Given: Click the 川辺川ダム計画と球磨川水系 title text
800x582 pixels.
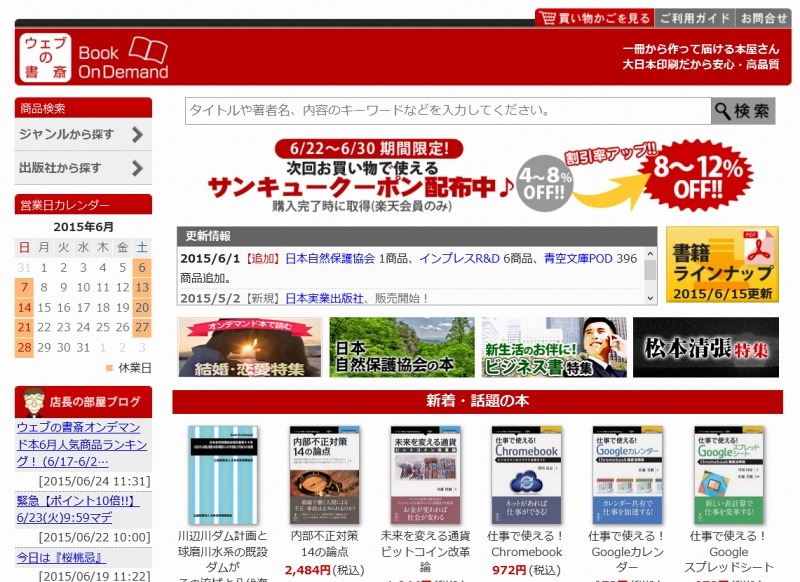Looking at the screenshot, I should pyautogui.click(x=222, y=556).
